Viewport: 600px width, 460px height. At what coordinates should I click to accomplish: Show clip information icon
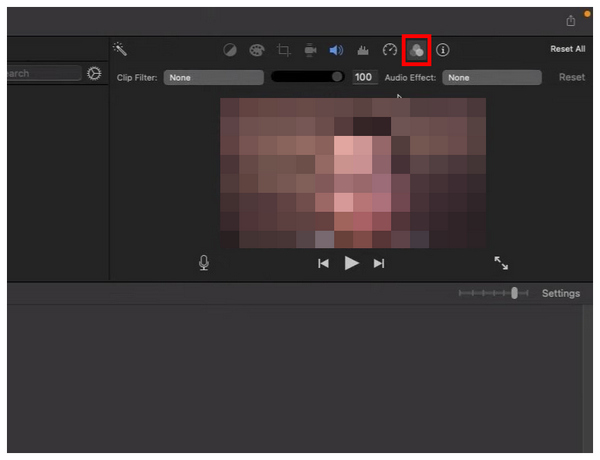[443, 50]
